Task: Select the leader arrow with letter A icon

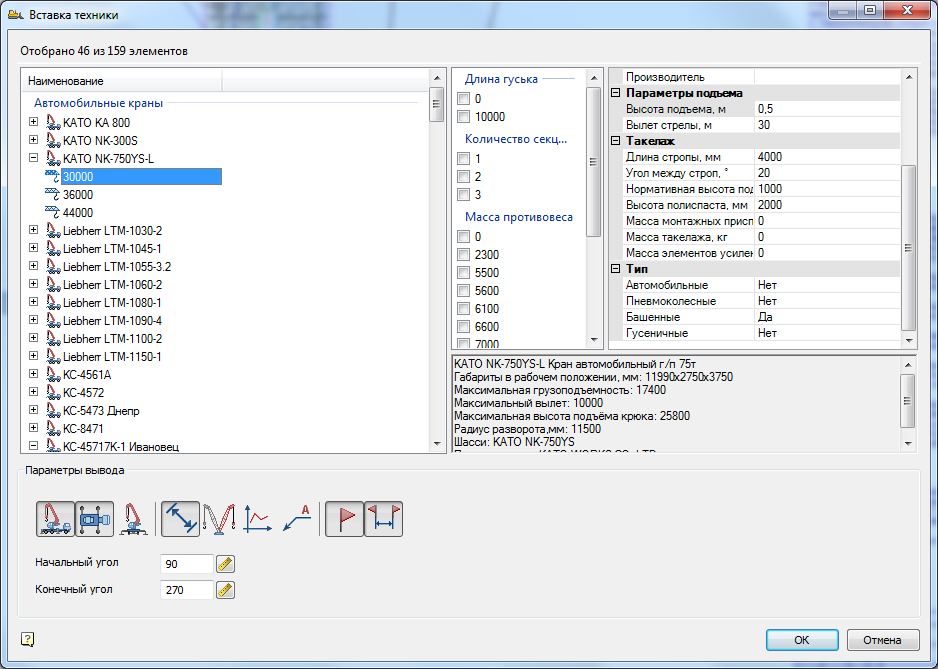Action: [x=297, y=519]
